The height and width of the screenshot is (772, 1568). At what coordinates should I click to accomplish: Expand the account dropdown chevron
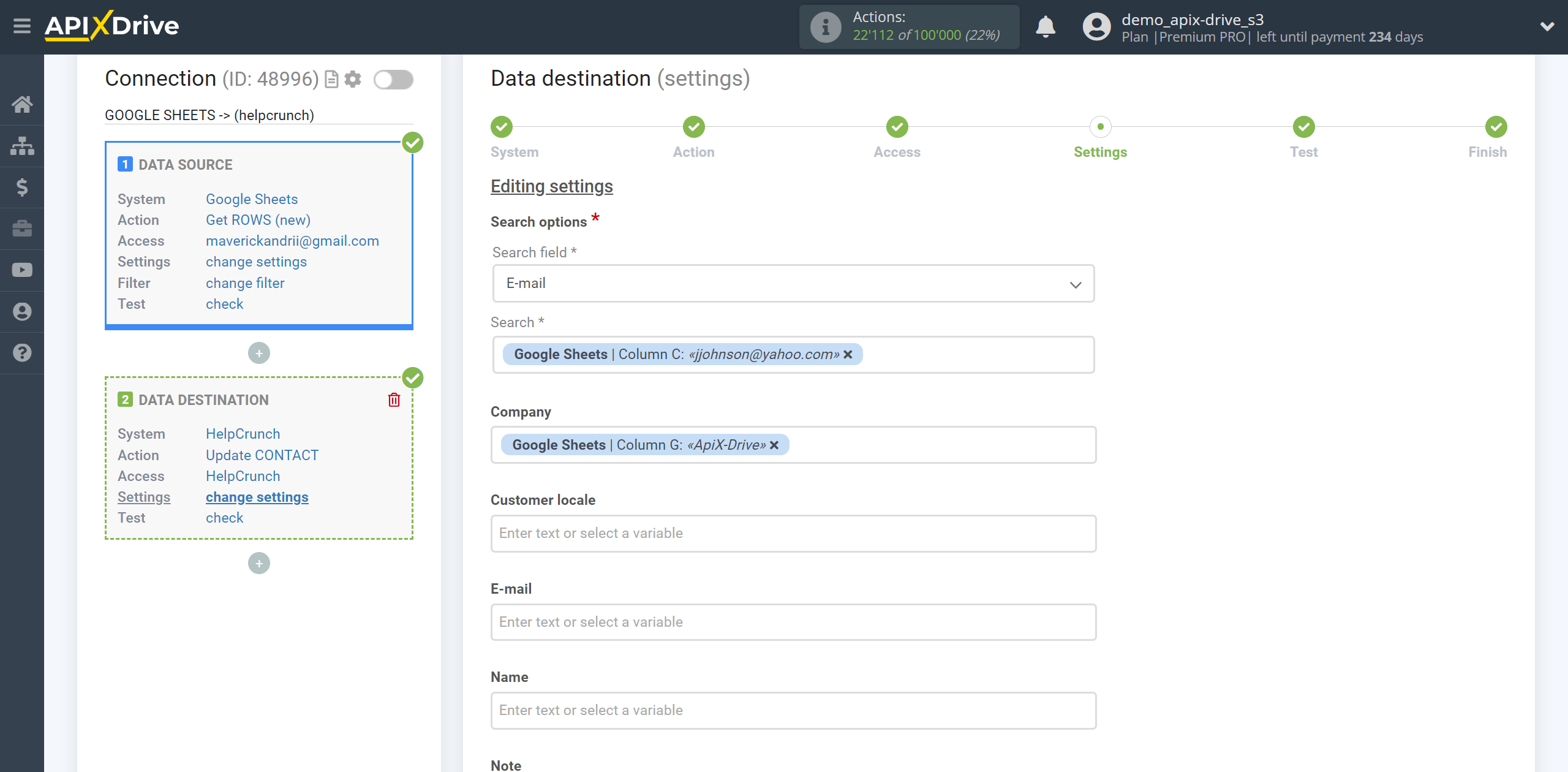tap(1547, 26)
